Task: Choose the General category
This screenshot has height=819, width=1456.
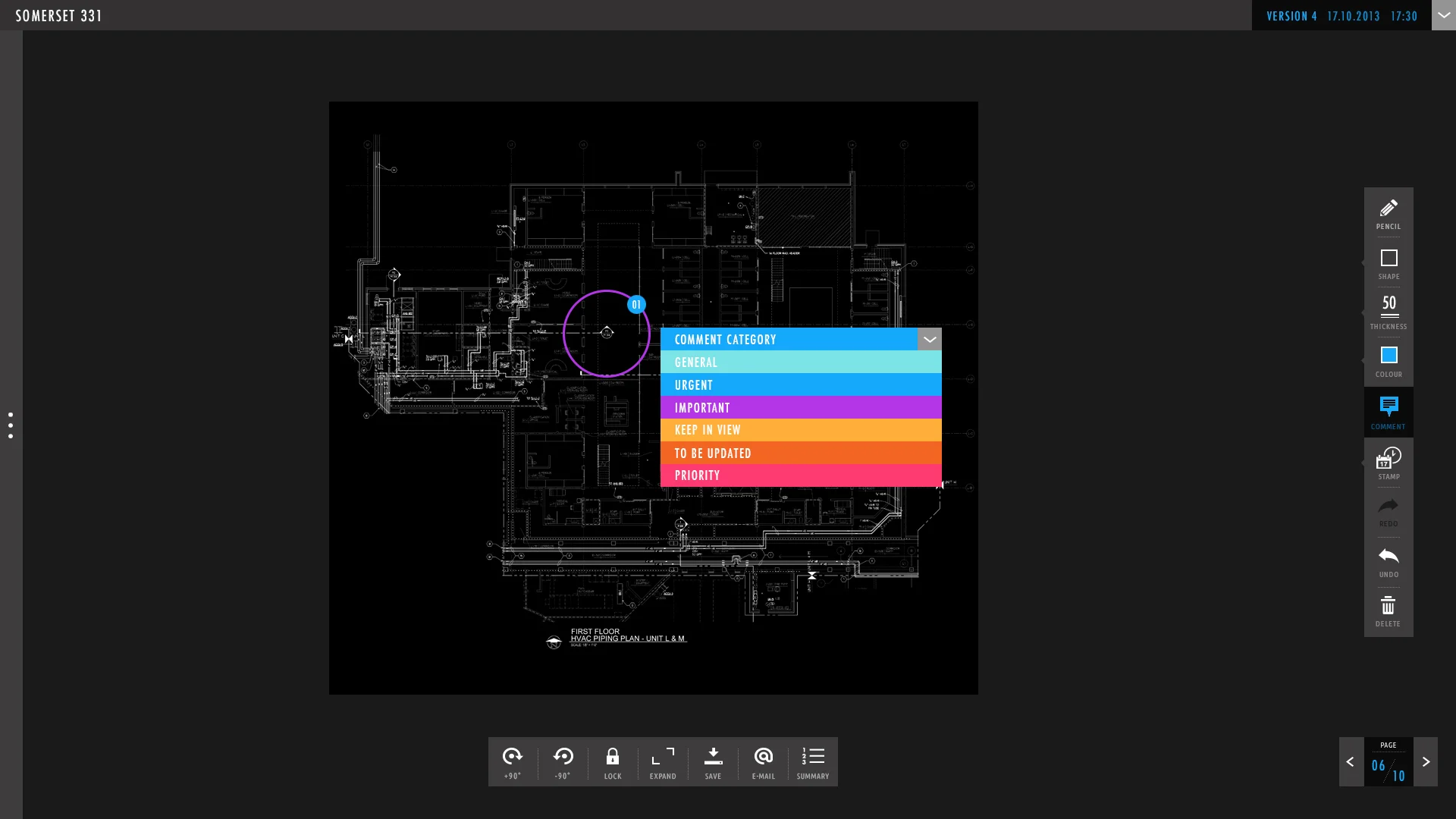Action: (801, 362)
